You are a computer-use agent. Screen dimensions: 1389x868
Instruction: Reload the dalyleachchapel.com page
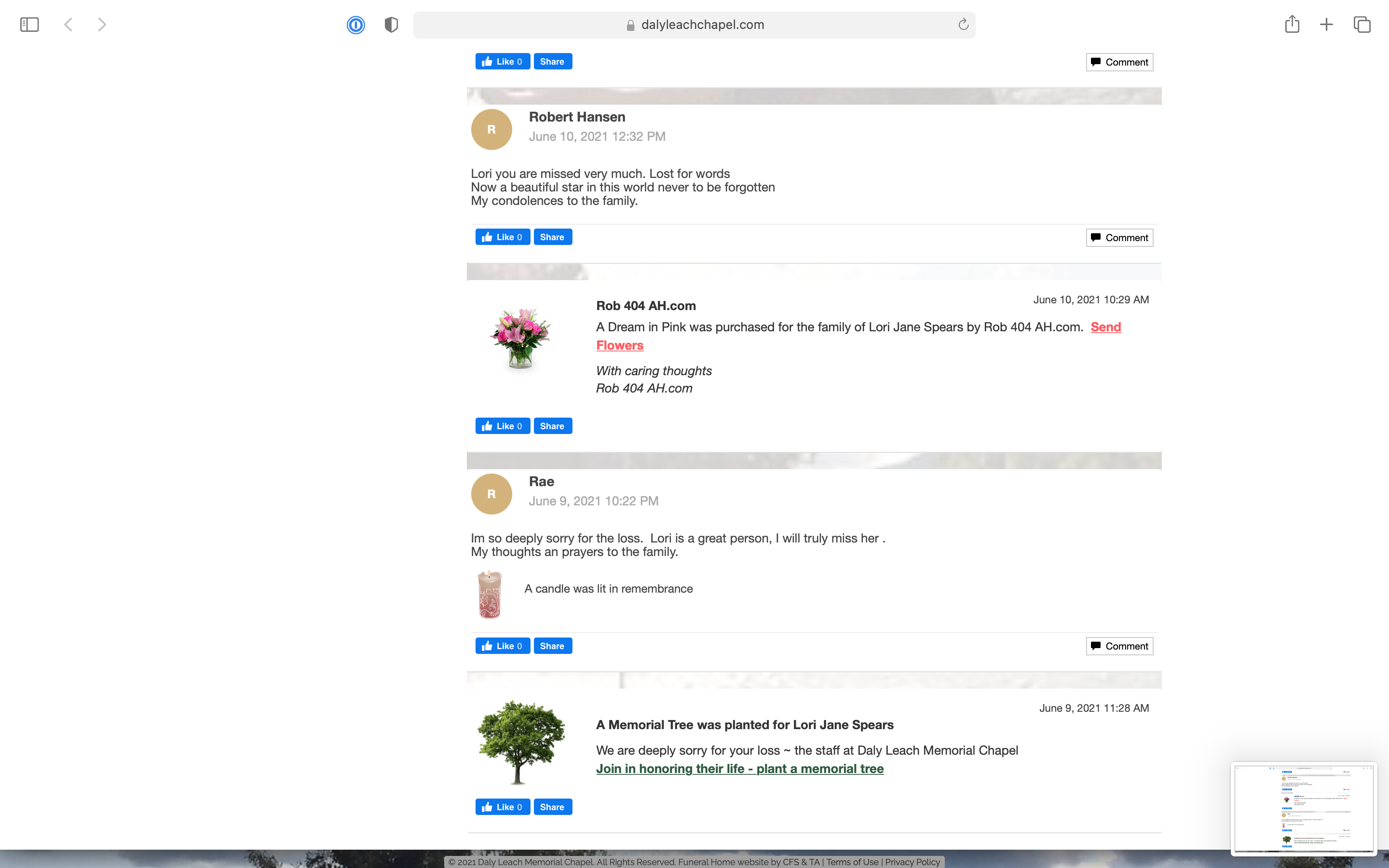click(963, 24)
